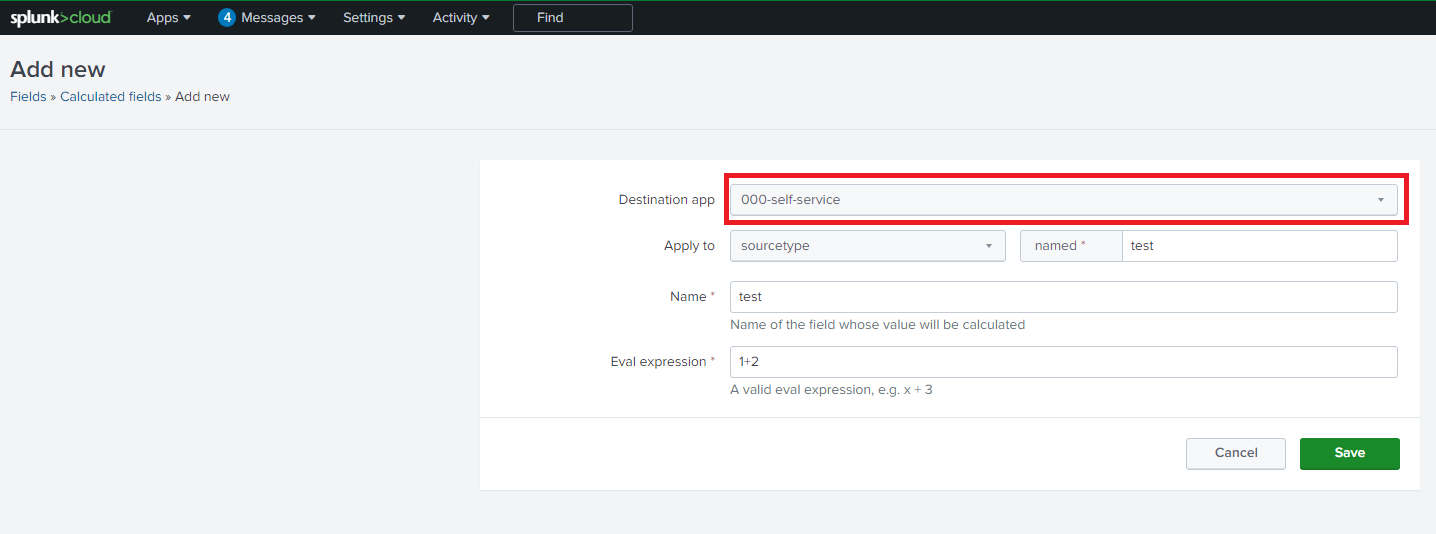Click the 'A valid eval expression' hint text
The image size is (1436, 534).
point(831,390)
